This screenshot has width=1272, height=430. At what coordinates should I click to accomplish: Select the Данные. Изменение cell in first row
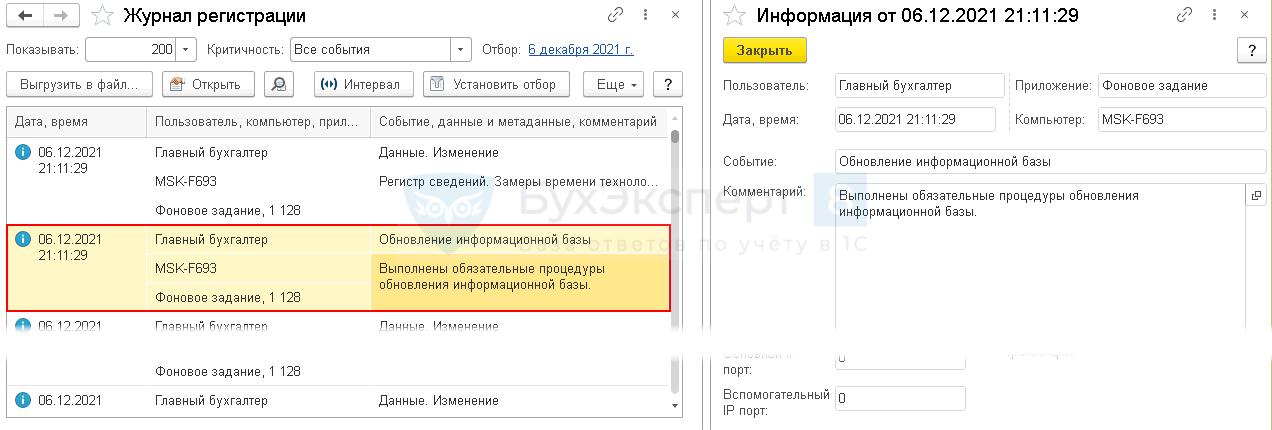tap(517, 152)
